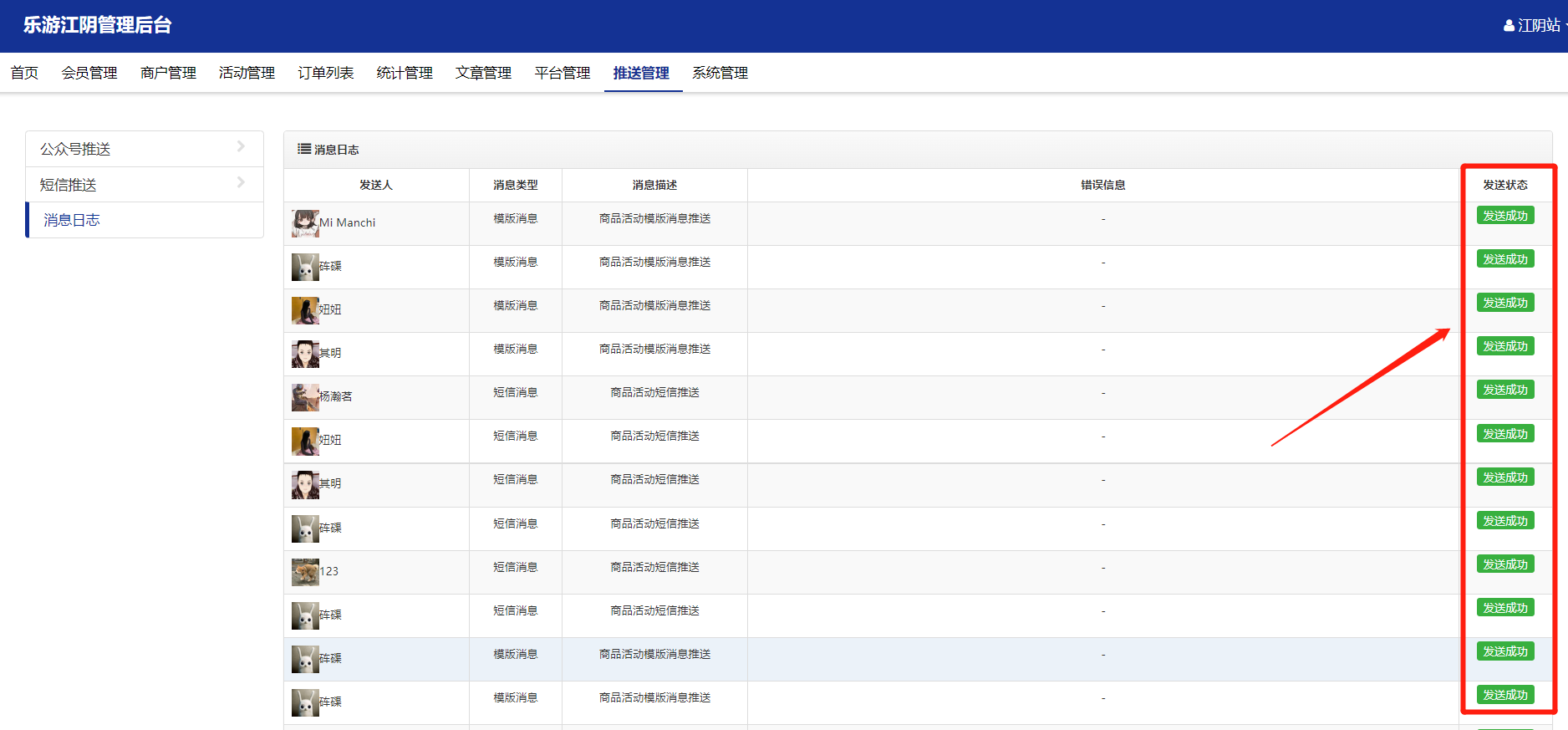
Task: Click the 首页 home link
Action: 24,73
